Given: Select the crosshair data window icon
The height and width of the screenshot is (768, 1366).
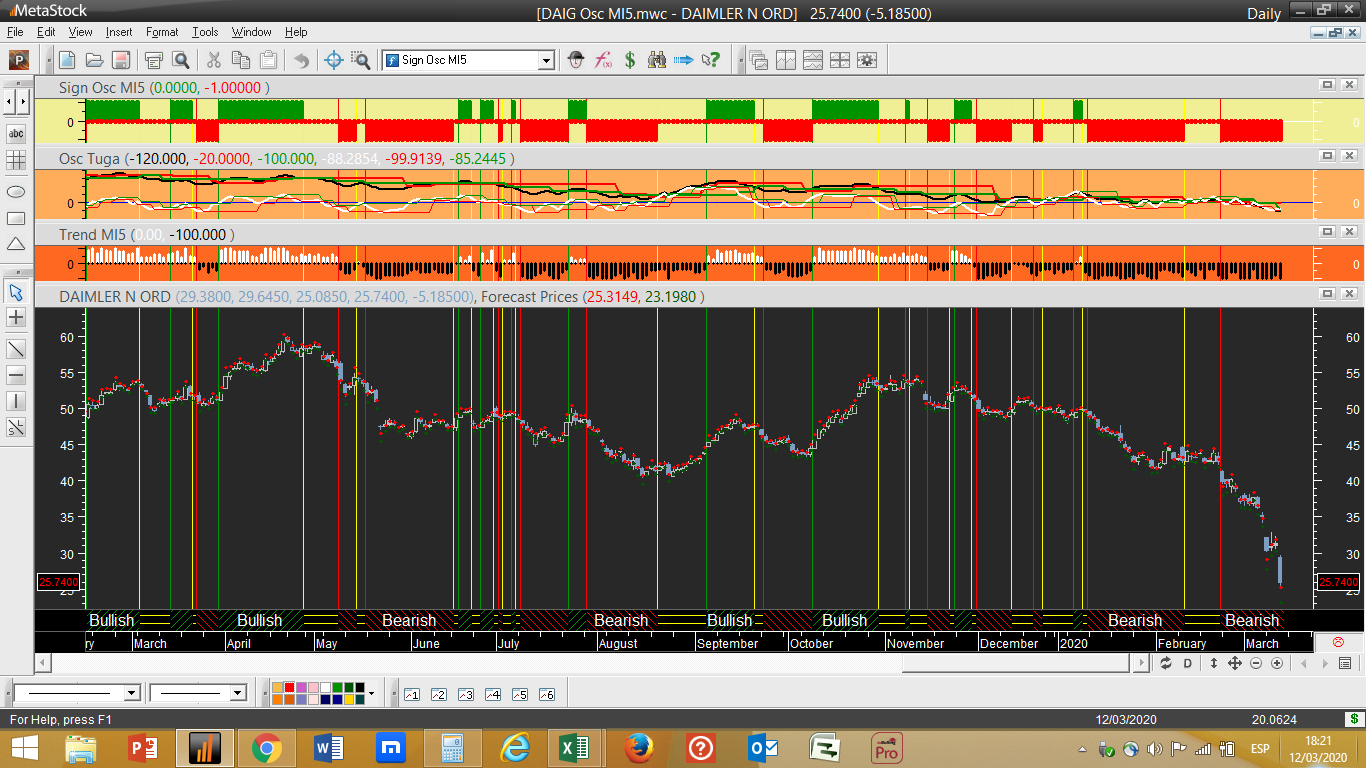Looking at the screenshot, I should pyautogui.click(x=334, y=60).
